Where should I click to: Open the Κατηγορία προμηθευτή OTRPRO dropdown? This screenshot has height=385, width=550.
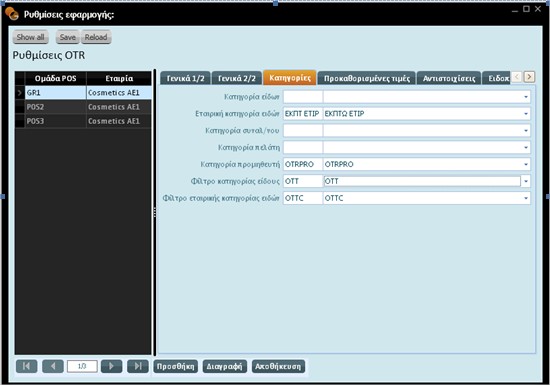pos(526,164)
